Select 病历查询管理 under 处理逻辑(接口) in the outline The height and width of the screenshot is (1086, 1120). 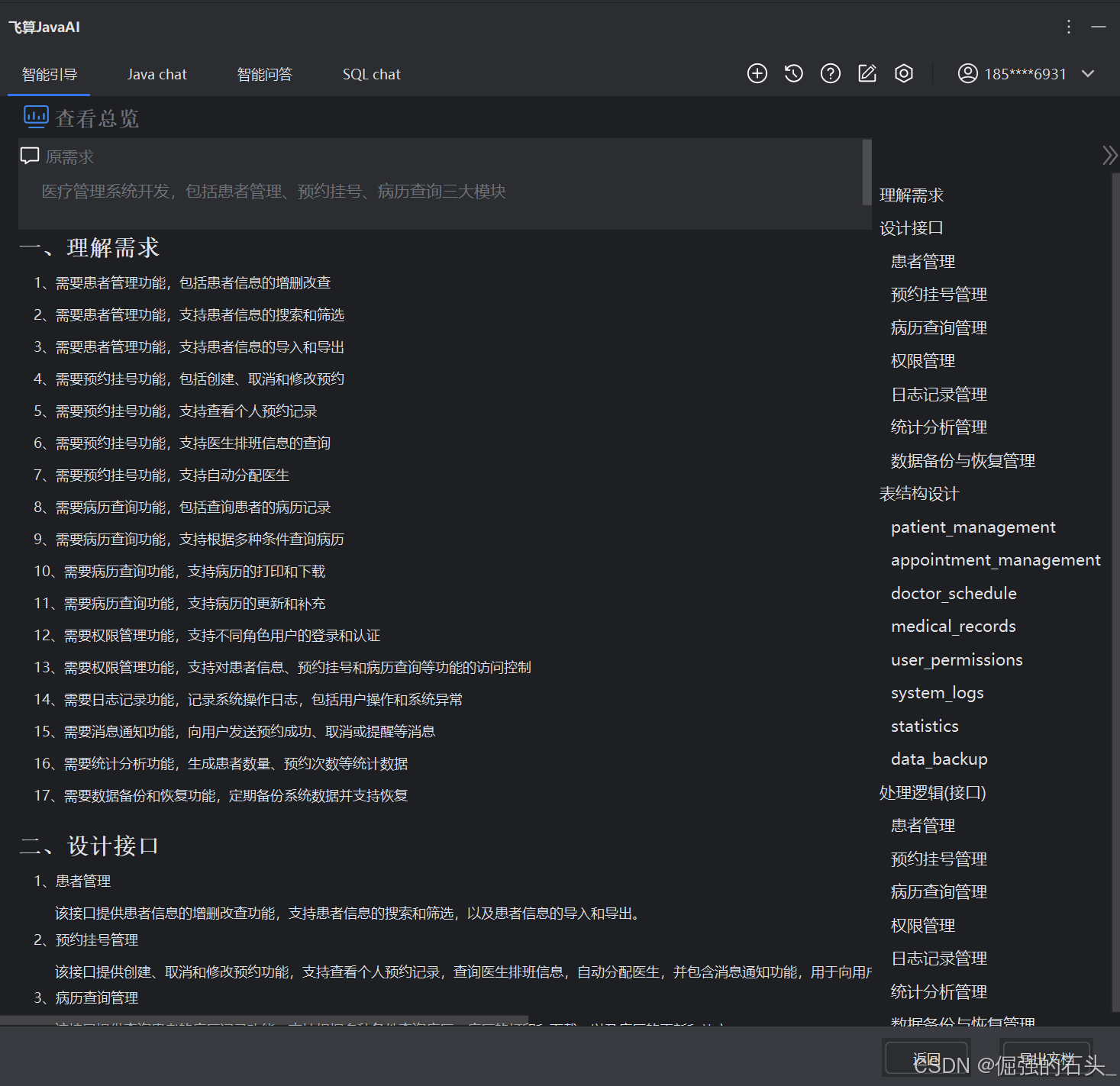(939, 892)
